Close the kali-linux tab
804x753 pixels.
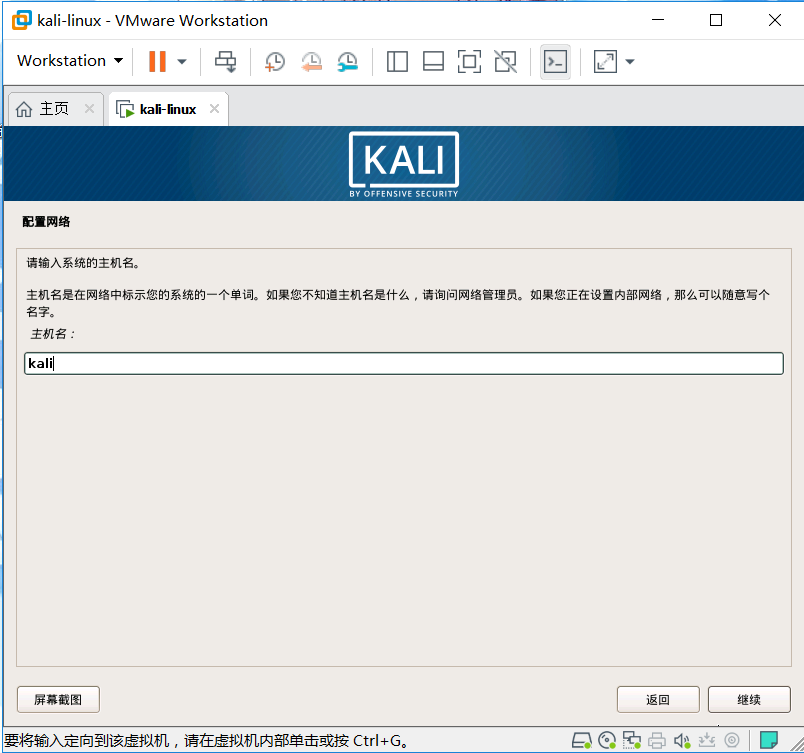pos(214,108)
